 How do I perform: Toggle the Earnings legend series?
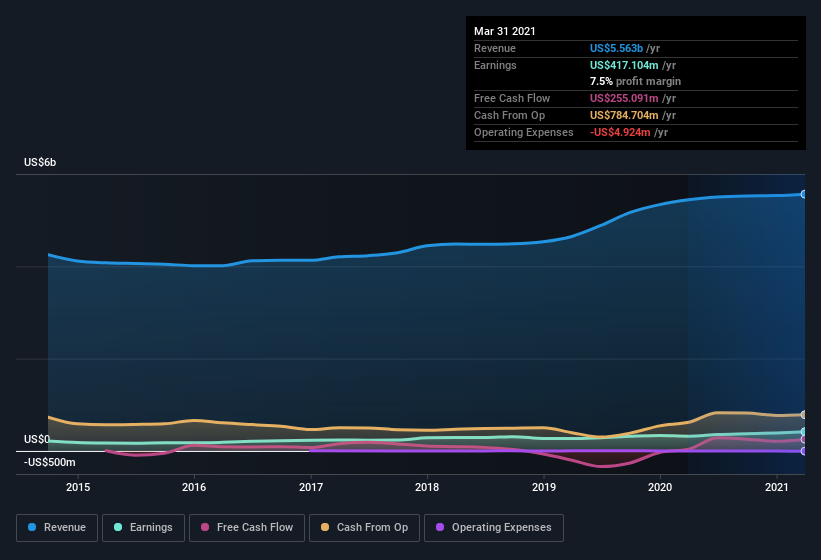point(143,528)
